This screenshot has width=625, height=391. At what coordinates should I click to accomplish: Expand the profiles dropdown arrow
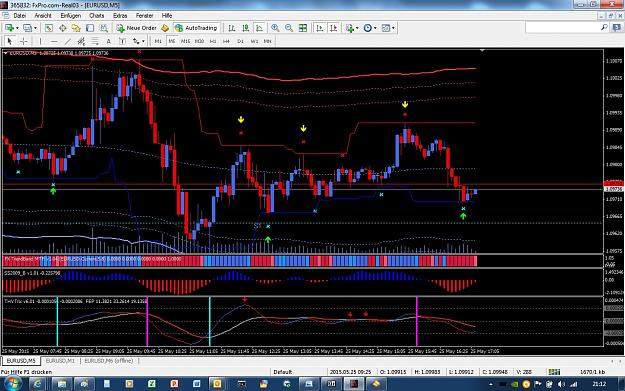[35, 28]
